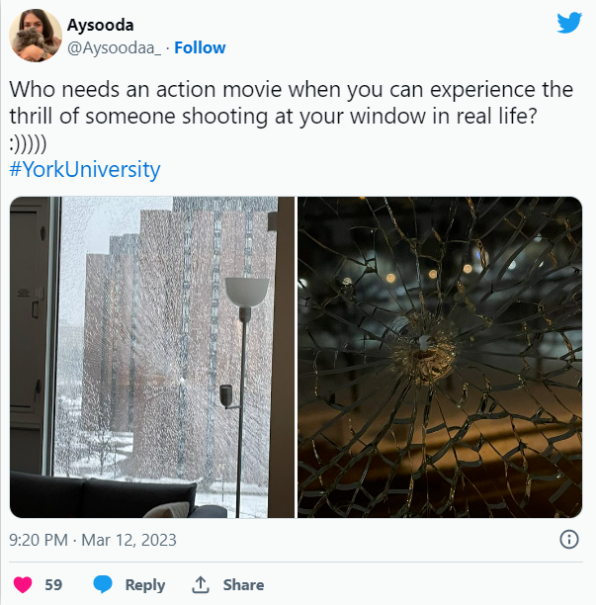This screenshot has height=605, width=596.
Task: Open the Aysooda display name
Action: 100,25
